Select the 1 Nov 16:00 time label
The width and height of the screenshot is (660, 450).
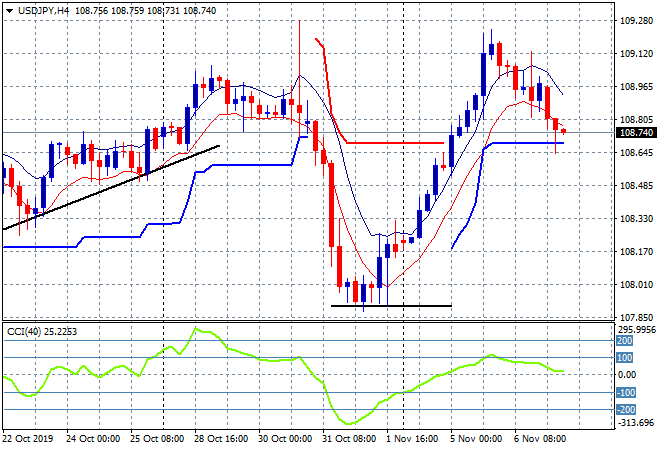[412, 439]
